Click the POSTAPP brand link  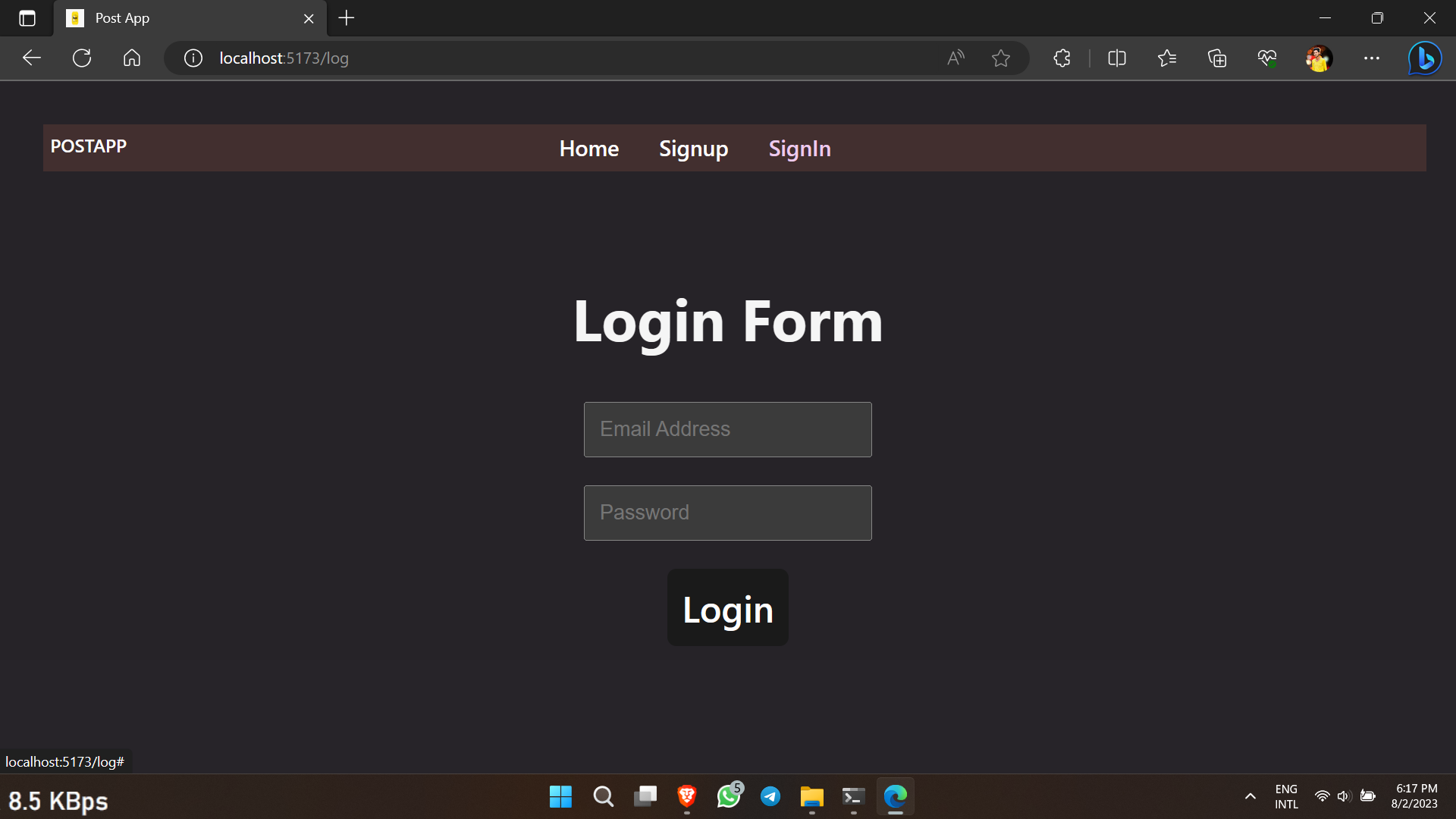coord(88,146)
